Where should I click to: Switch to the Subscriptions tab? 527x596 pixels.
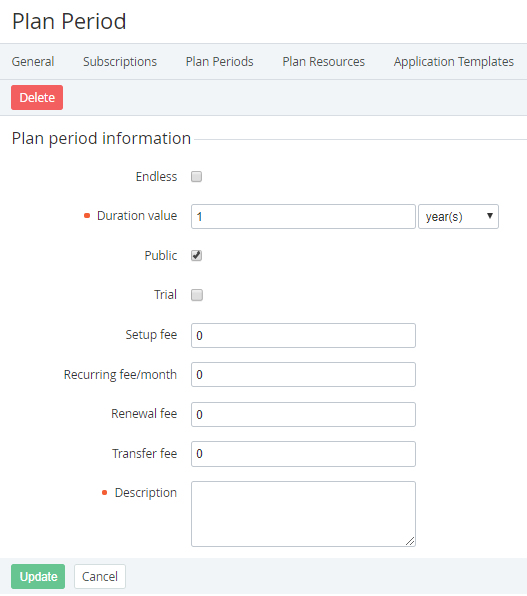120,62
